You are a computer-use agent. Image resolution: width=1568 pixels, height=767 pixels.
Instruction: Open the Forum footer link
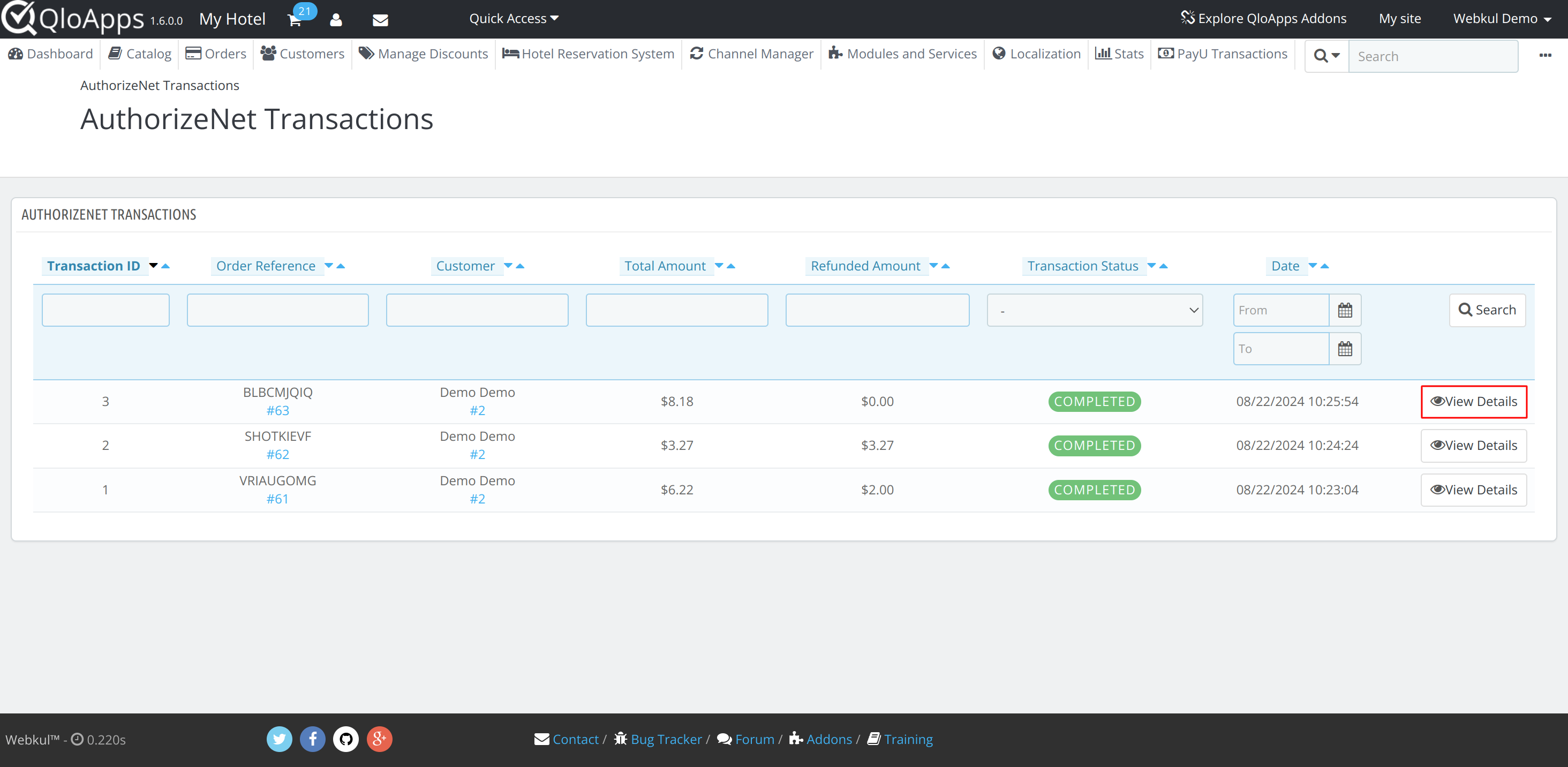click(x=745, y=739)
